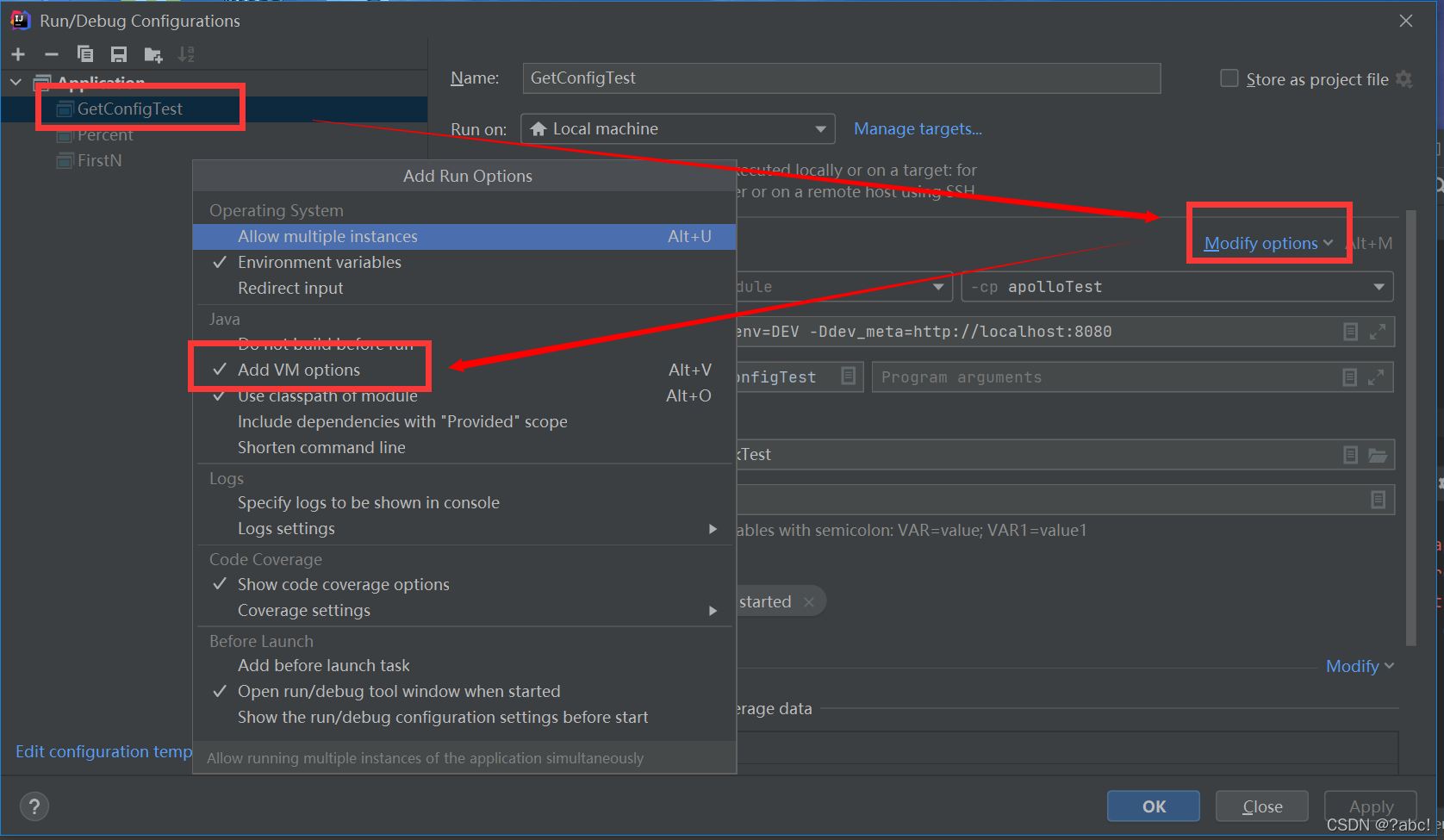The width and height of the screenshot is (1444, 840).
Task: Open the project file gear settings
Action: [x=1404, y=79]
